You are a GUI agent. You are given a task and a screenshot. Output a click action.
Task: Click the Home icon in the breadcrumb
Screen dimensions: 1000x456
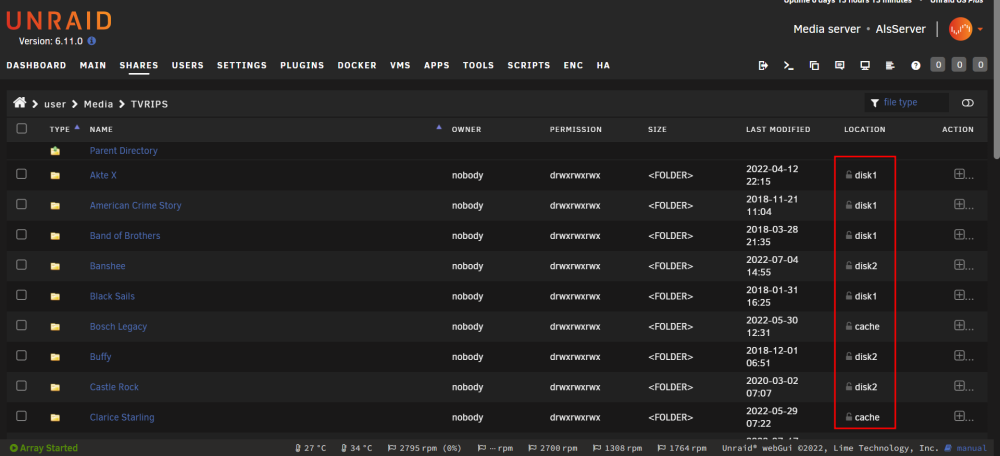point(20,103)
